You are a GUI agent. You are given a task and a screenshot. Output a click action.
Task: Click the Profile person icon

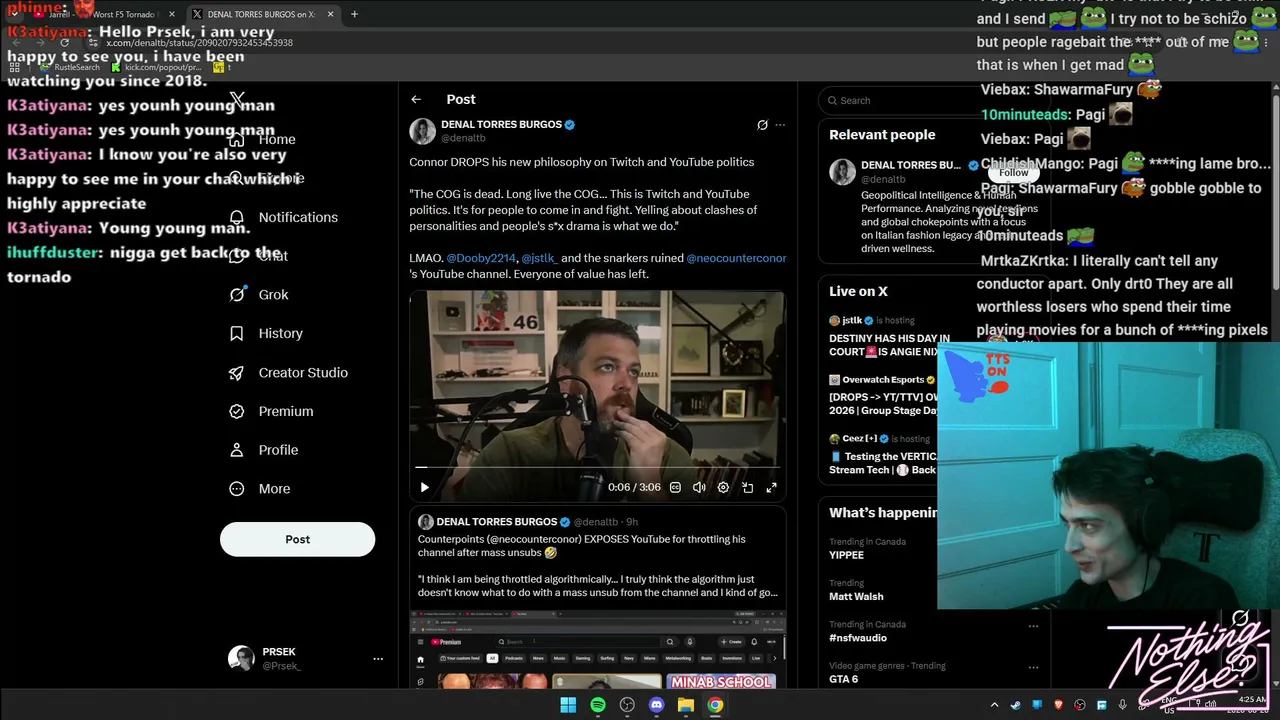pyautogui.click(x=237, y=450)
